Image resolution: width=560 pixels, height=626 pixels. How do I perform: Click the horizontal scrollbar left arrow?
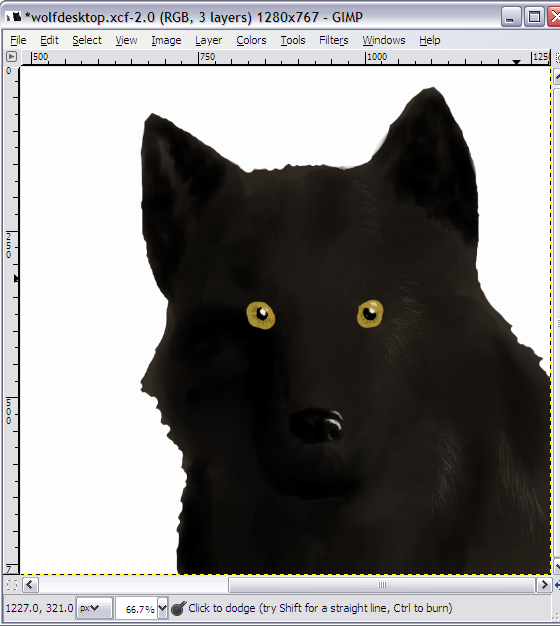pos(30,585)
